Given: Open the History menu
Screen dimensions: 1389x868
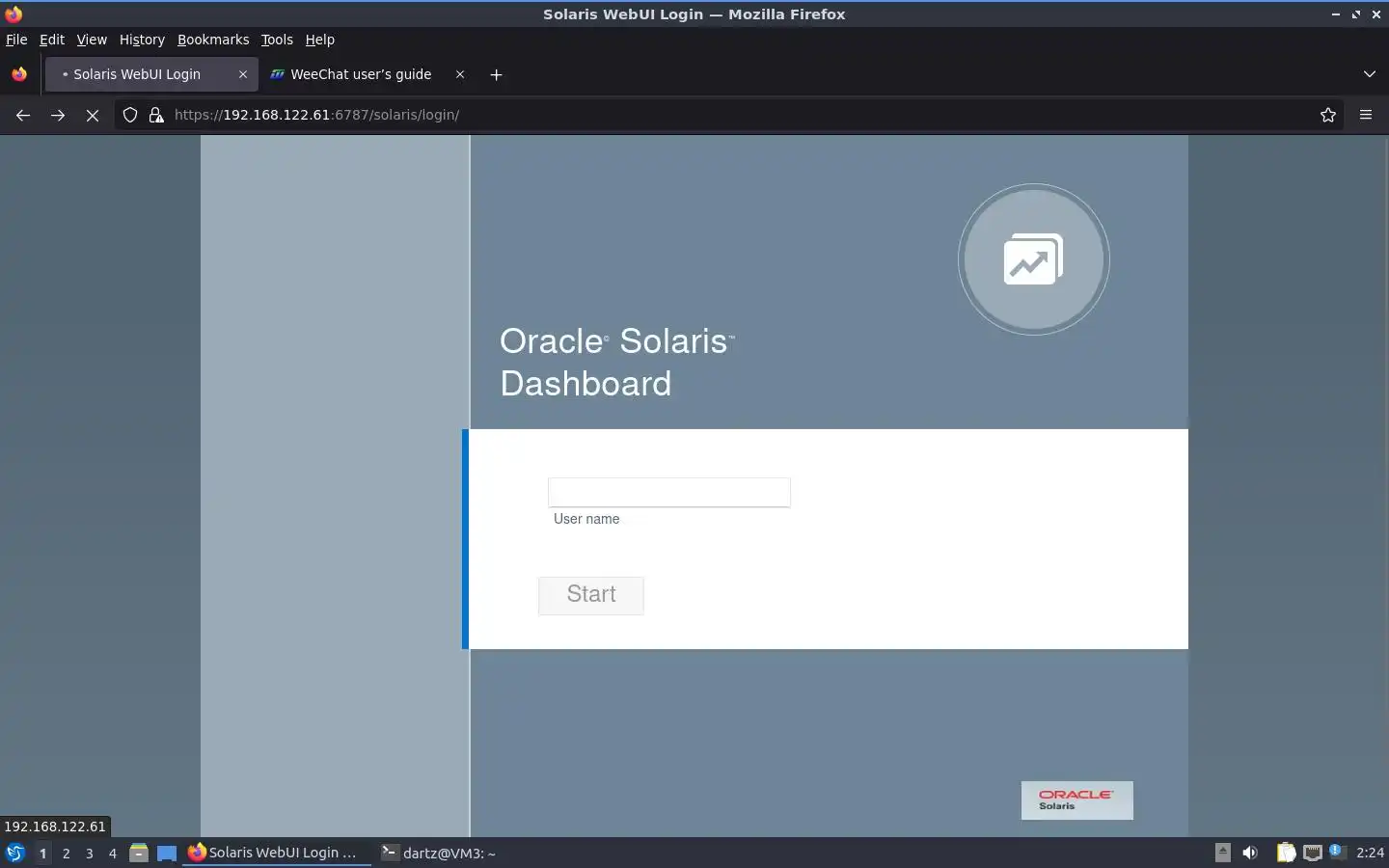Looking at the screenshot, I should [x=142, y=40].
